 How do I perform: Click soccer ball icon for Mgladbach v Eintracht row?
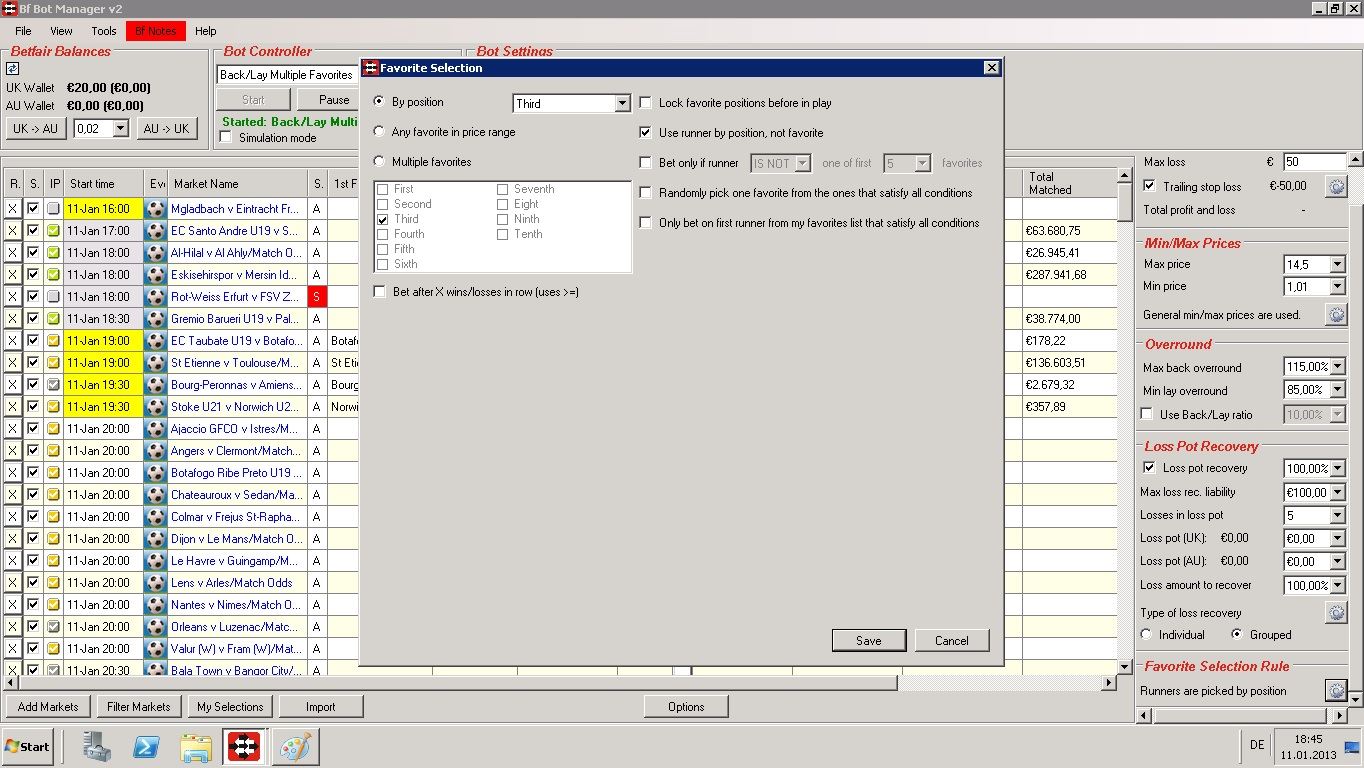155,209
